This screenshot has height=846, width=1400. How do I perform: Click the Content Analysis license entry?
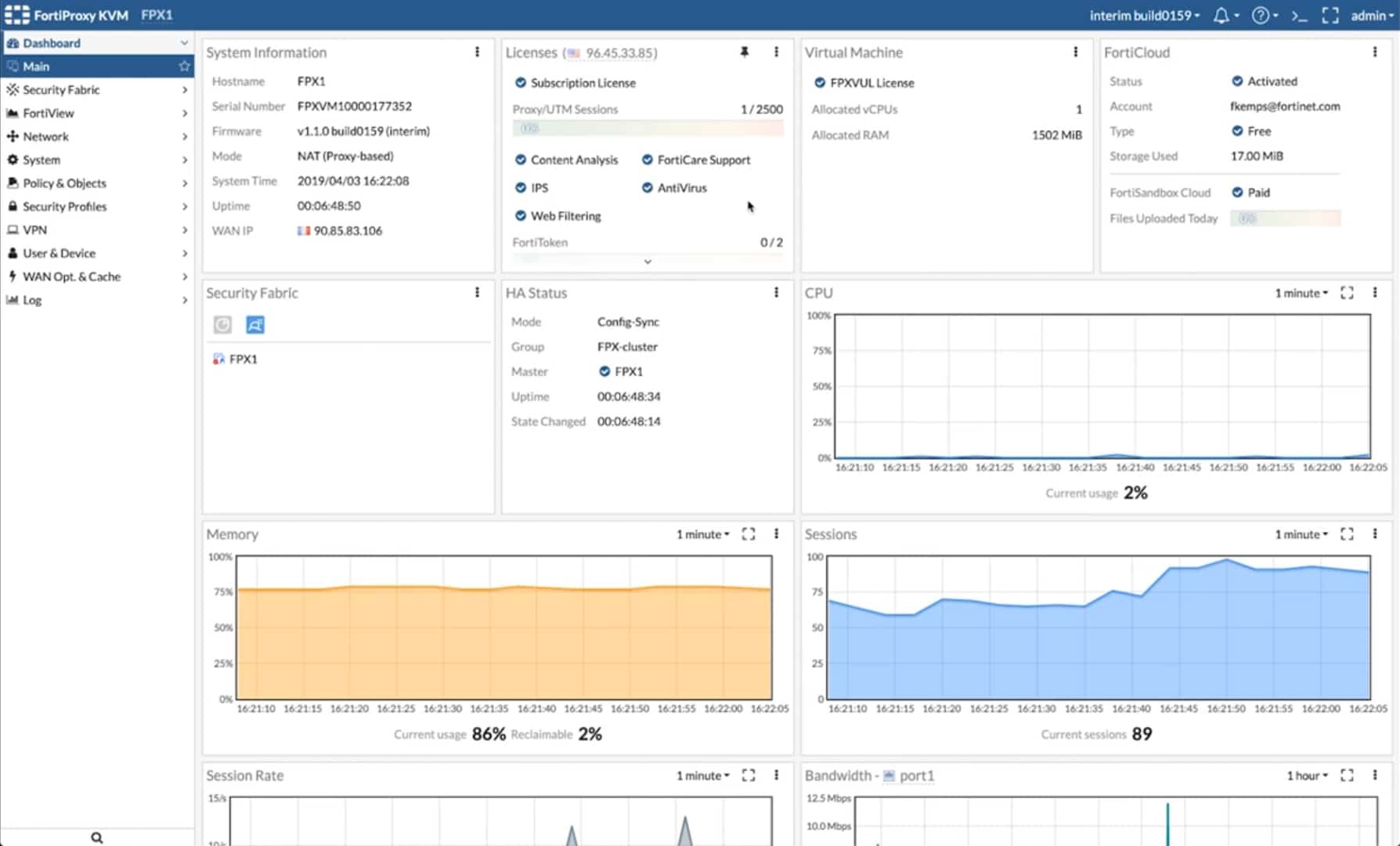click(x=566, y=160)
